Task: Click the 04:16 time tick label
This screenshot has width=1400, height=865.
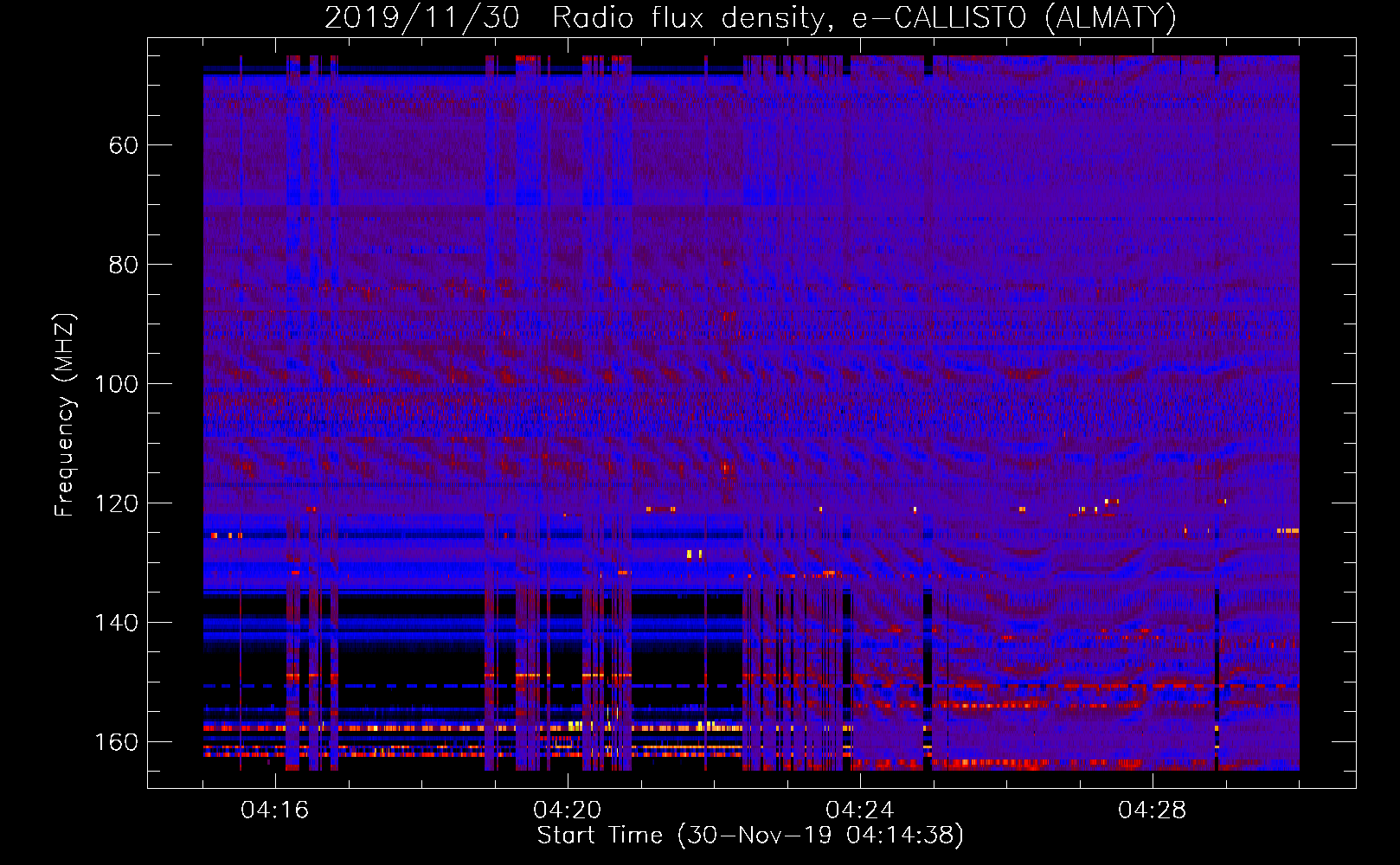Action: coord(275,811)
